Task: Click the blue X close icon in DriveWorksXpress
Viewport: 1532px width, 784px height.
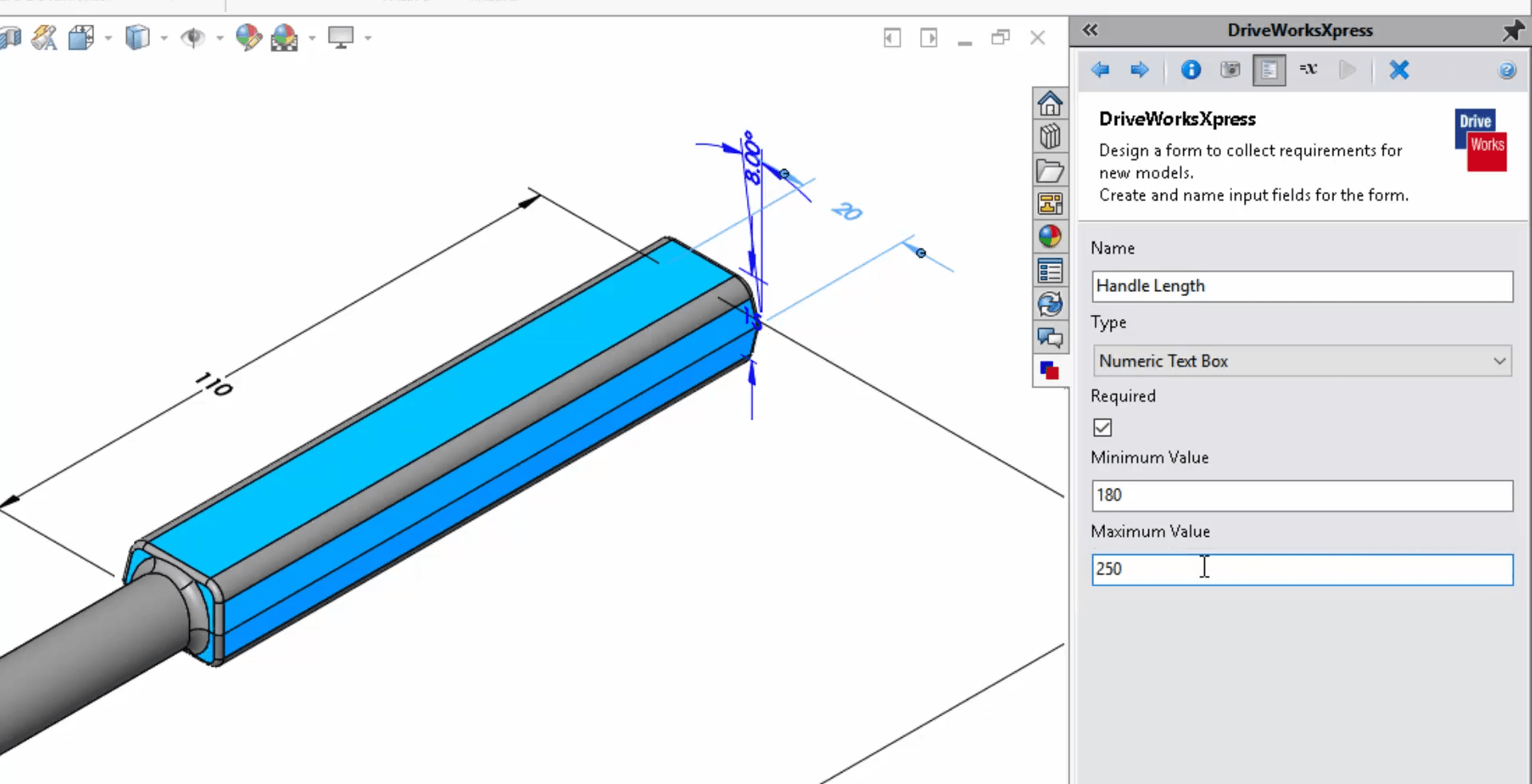Action: point(1399,70)
